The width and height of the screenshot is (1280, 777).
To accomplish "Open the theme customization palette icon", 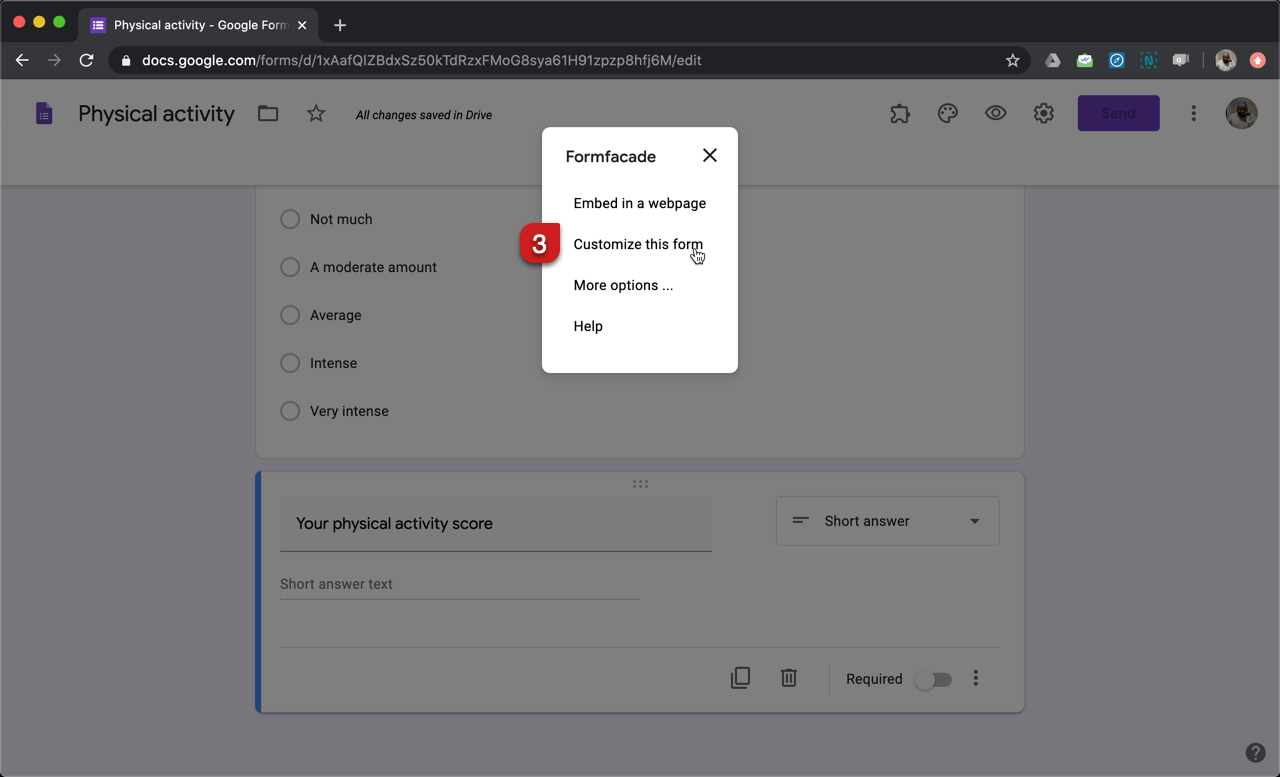I will pyautogui.click(x=947, y=113).
